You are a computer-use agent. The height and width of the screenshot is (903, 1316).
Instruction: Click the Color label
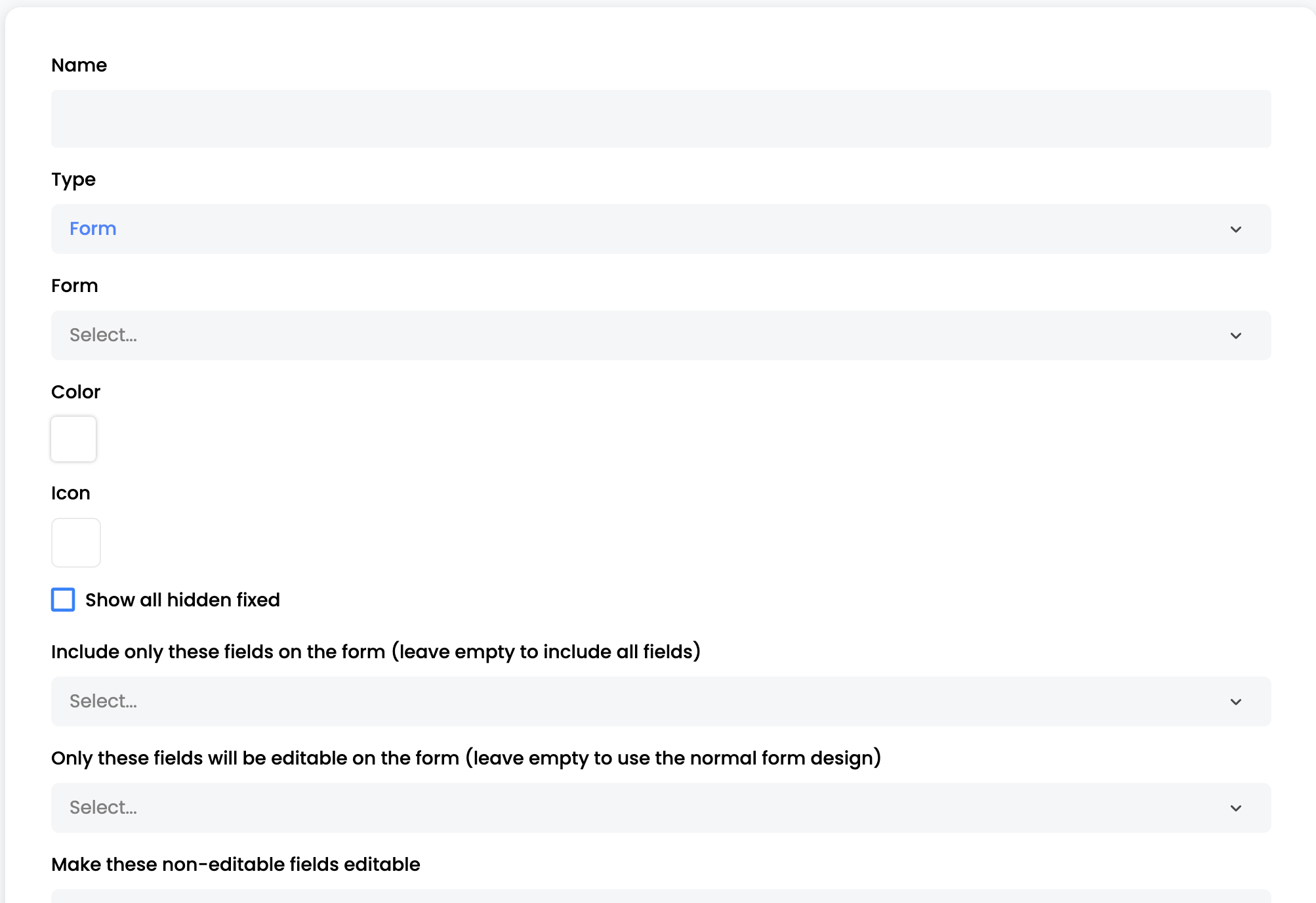(75, 392)
